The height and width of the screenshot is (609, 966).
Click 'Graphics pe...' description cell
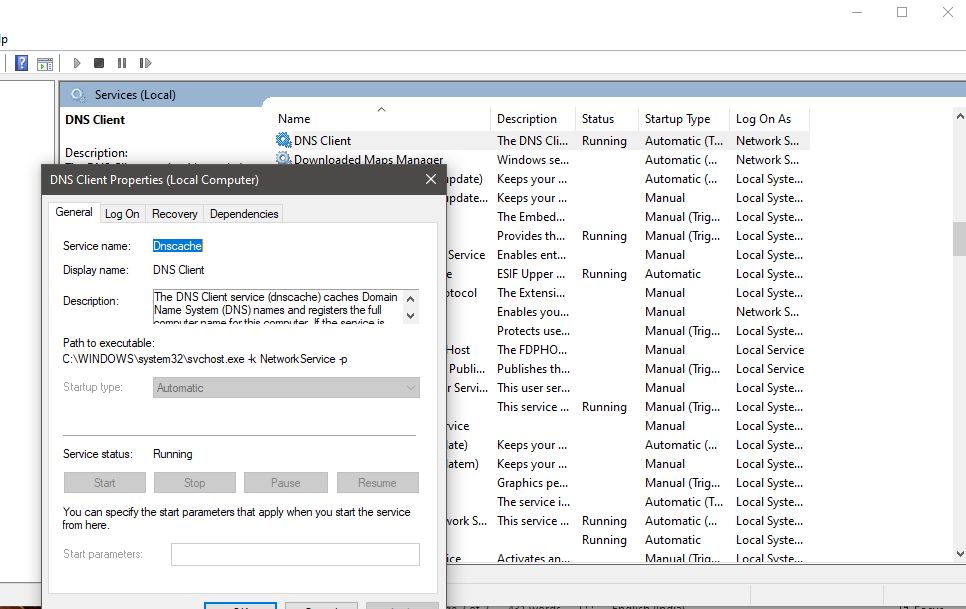coord(532,483)
